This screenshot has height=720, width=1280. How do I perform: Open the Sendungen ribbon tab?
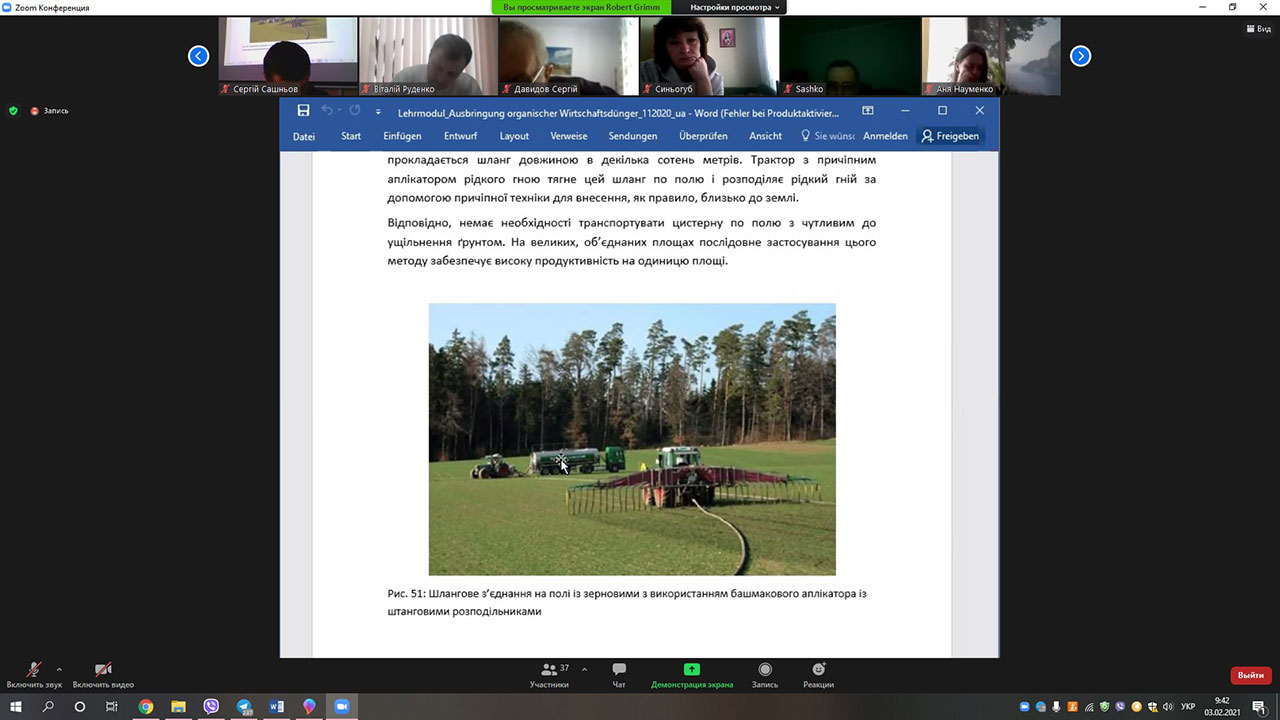coord(633,136)
